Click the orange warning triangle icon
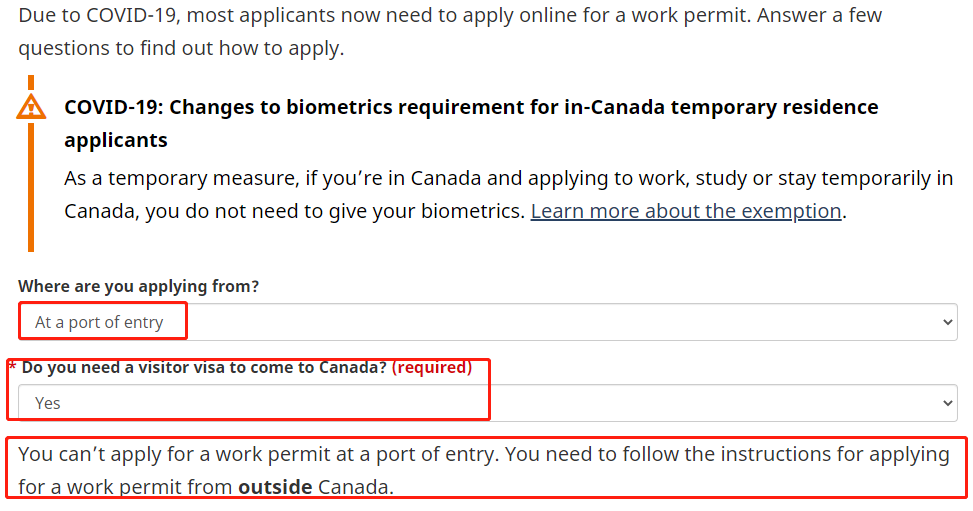This screenshot has width=973, height=511. pyautogui.click(x=31, y=107)
